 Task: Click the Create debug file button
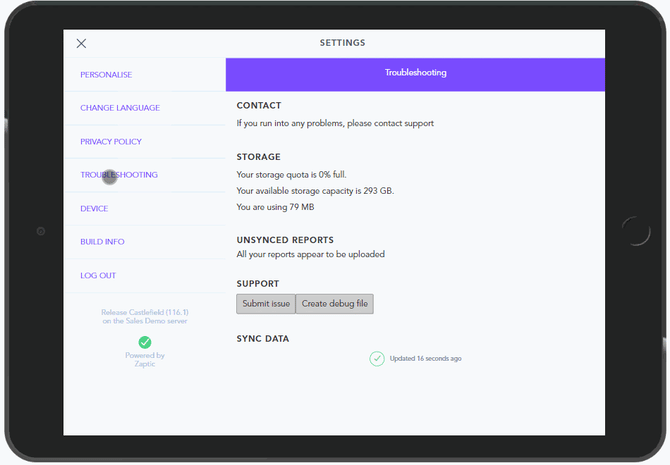pos(335,304)
